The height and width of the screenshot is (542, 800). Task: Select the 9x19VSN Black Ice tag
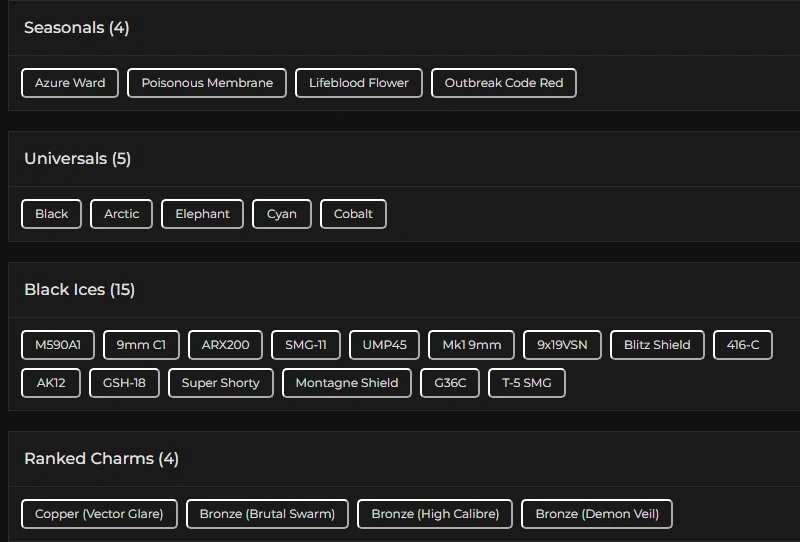(562, 345)
